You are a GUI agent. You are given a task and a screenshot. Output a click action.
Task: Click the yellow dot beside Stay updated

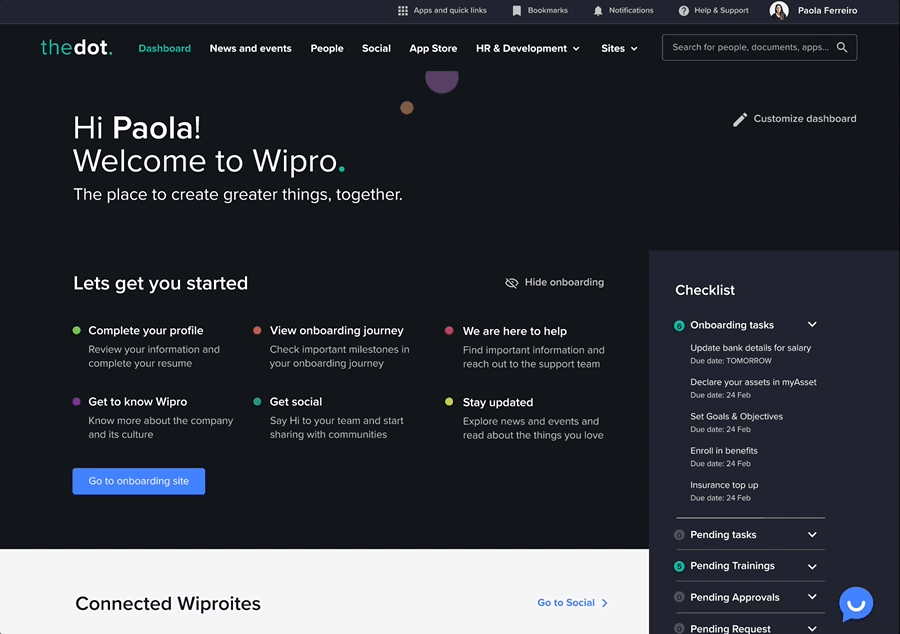(x=449, y=402)
